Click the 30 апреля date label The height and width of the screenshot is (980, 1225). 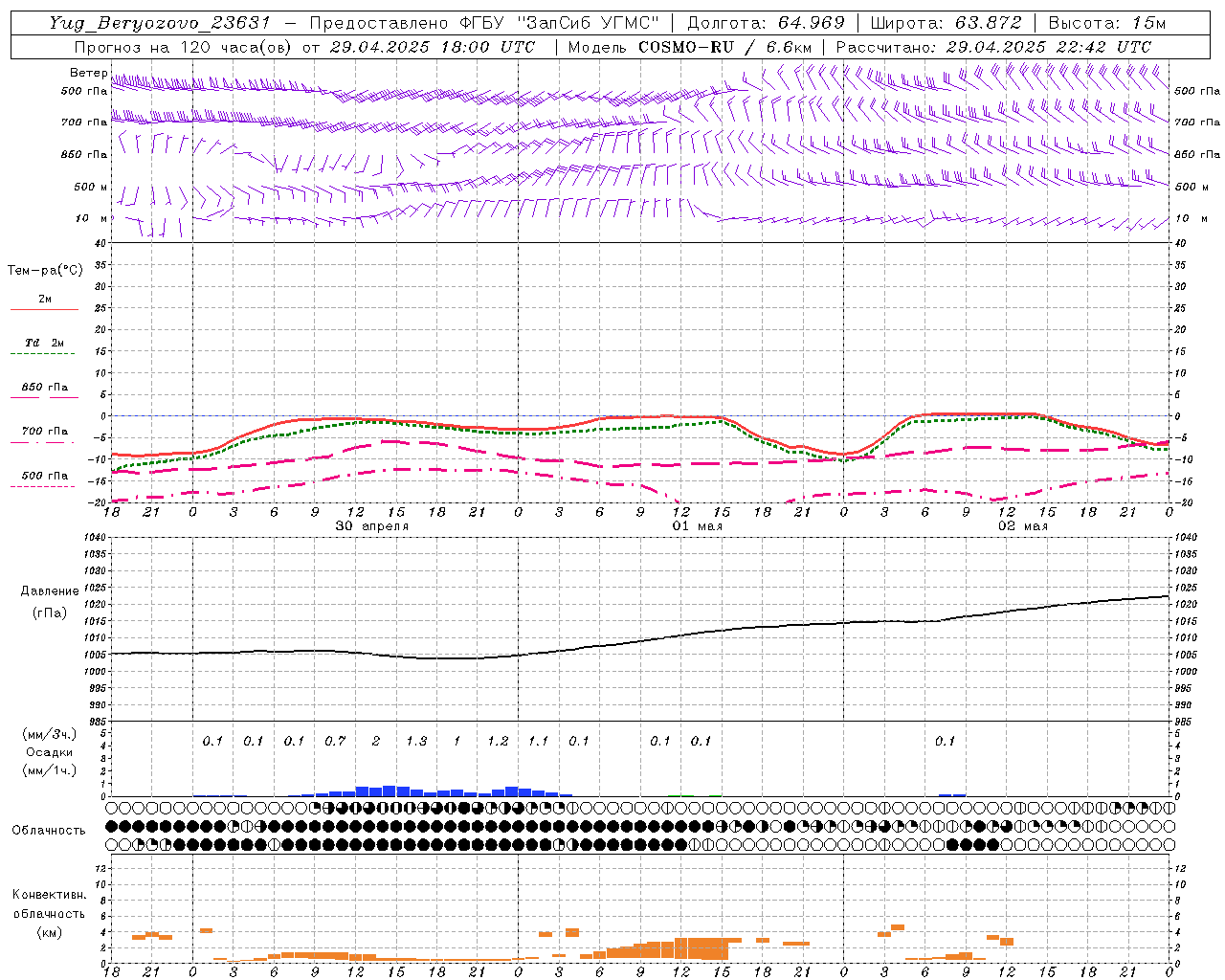pos(372,526)
